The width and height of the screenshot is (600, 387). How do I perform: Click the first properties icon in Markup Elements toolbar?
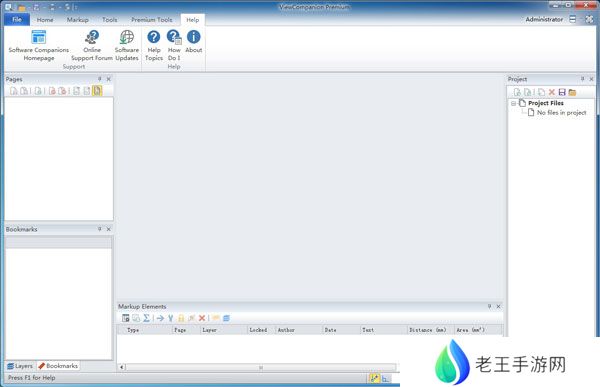pyautogui.click(x=126, y=318)
